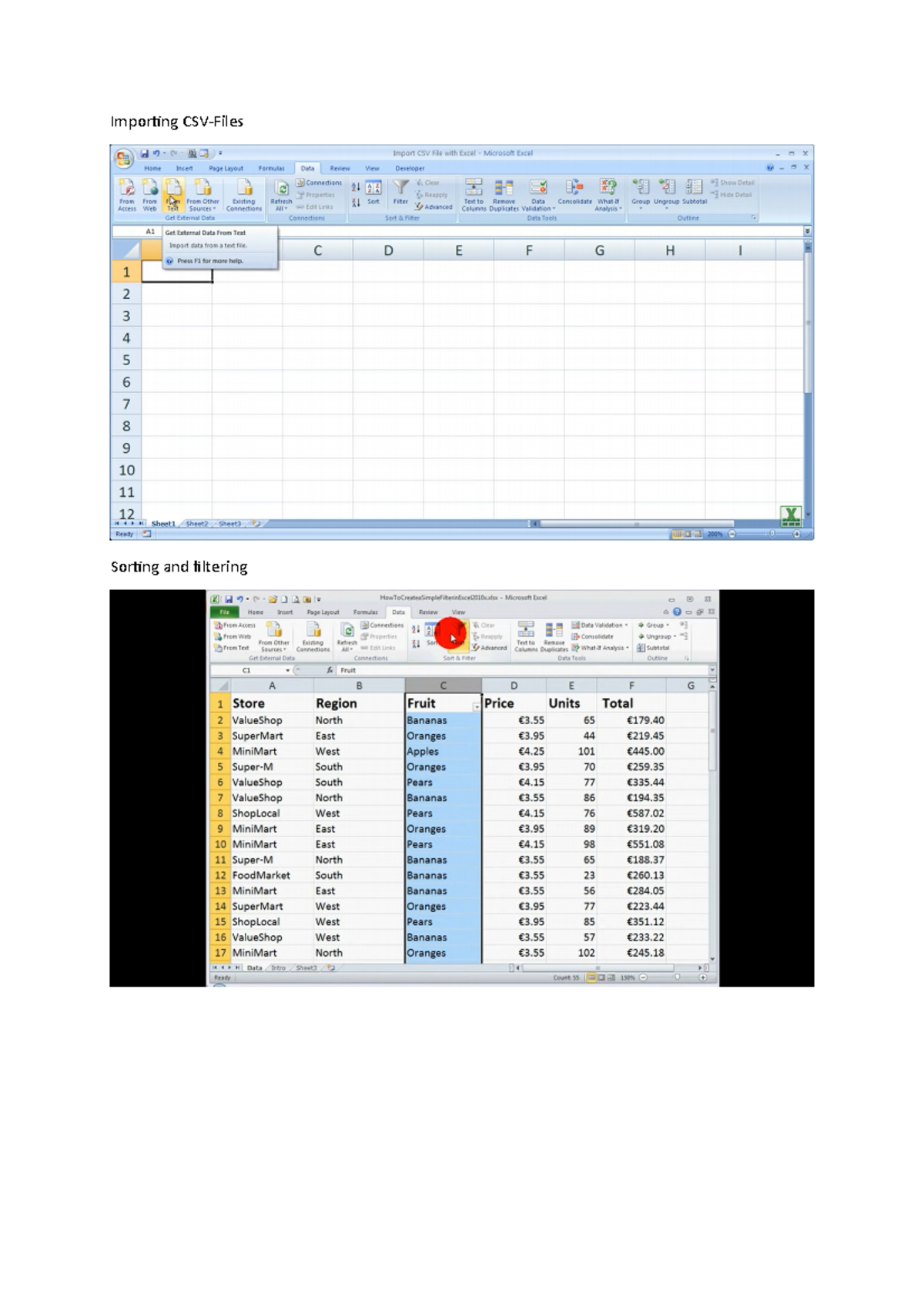The height and width of the screenshot is (1308, 924).
Task: Click Remove Duplicates in Filter workbook window
Action: coord(554,637)
